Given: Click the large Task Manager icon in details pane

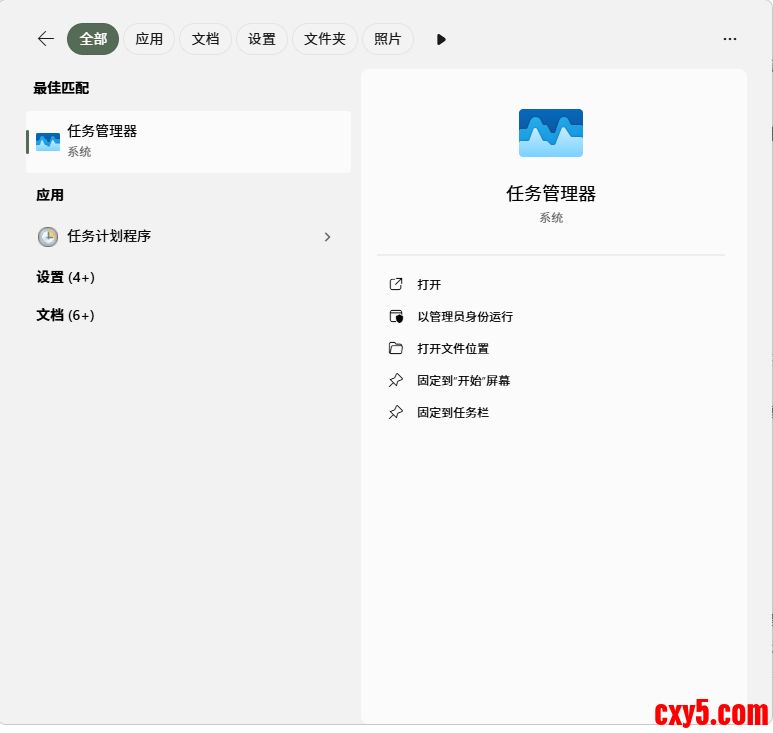Looking at the screenshot, I should pyautogui.click(x=550, y=133).
